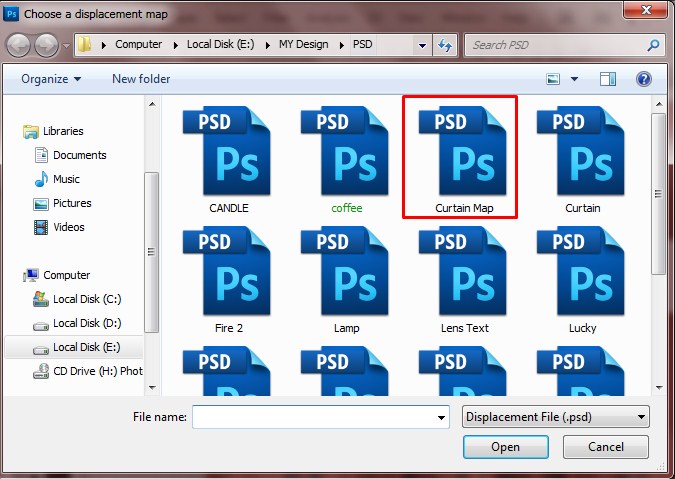Select the Fire 2 PSD file icon
The width and height of the screenshot is (675, 479).
pyautogui.click(x=227, y=271)
